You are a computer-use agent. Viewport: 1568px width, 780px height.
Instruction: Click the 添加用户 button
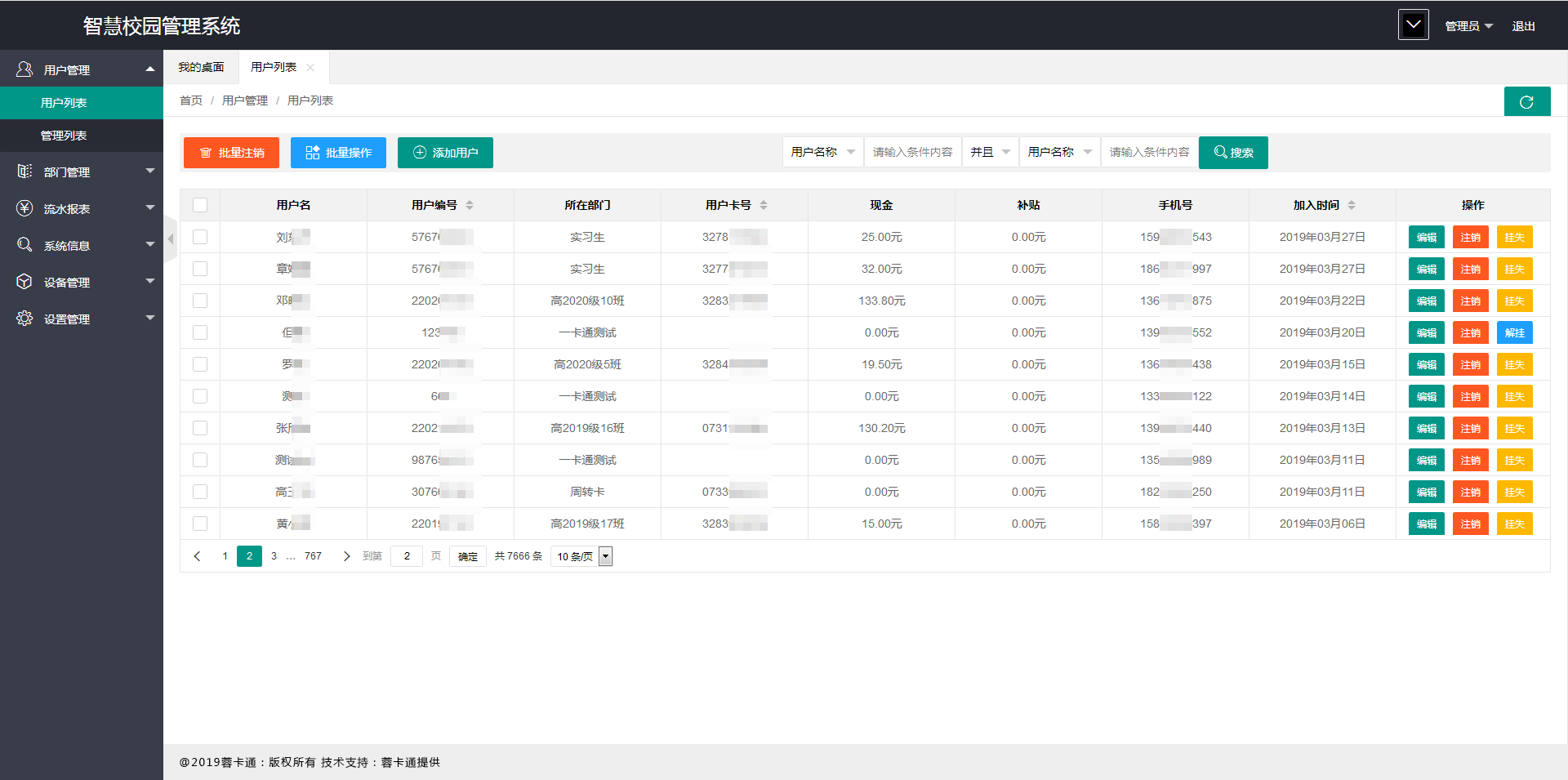coord(445,153)
